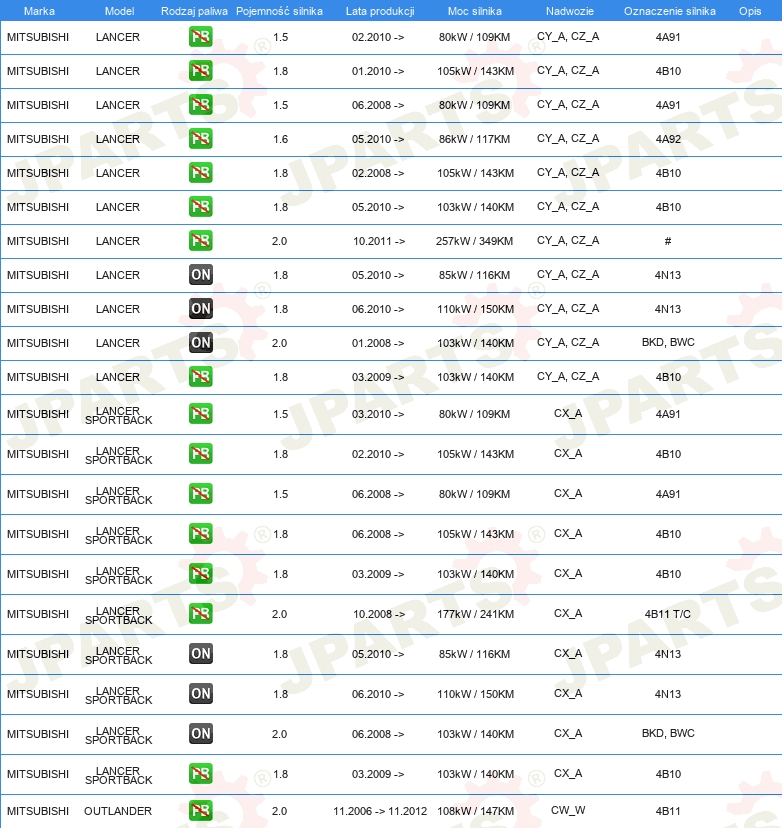The height and width of the screenshot is (828, 782).
Task: Click the petrol icon for Lancer 03.2009 CY_A, CZ_A
Action: point(201,377)
